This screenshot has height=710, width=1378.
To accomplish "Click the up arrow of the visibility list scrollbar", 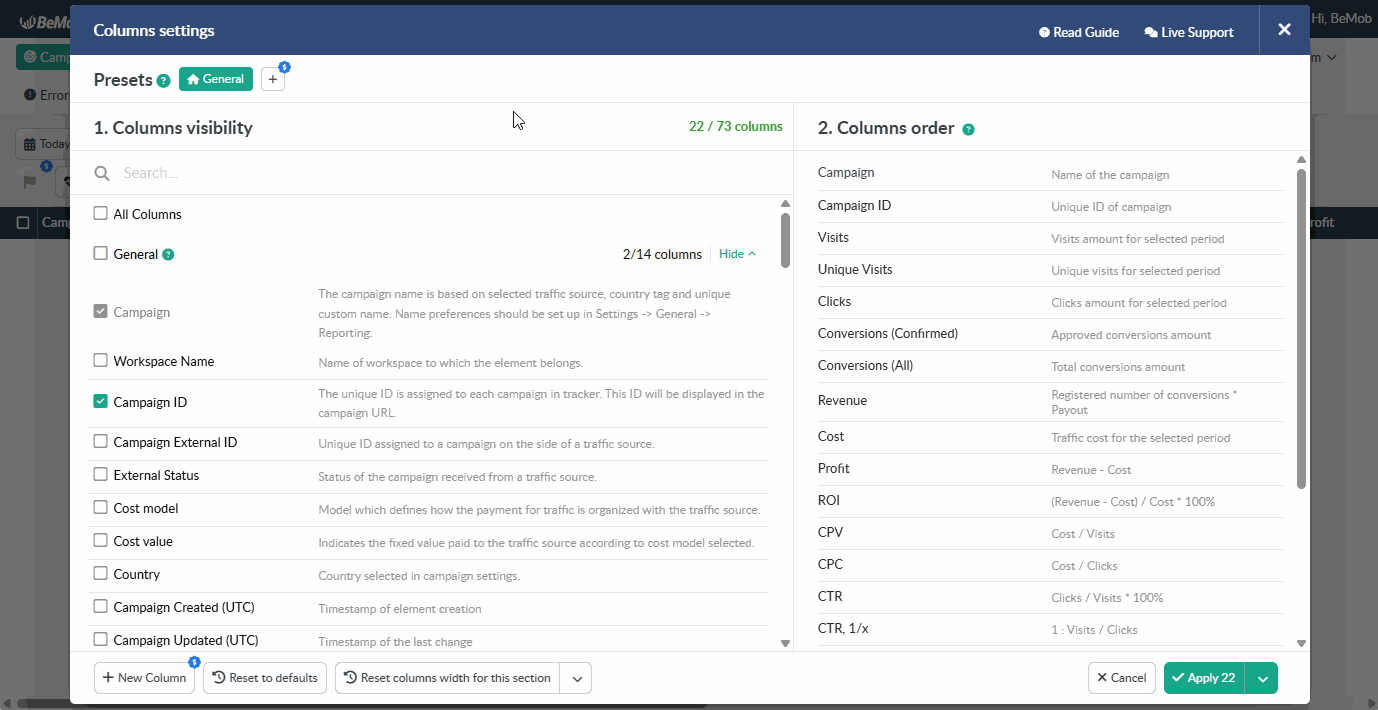I will (785, 204).
